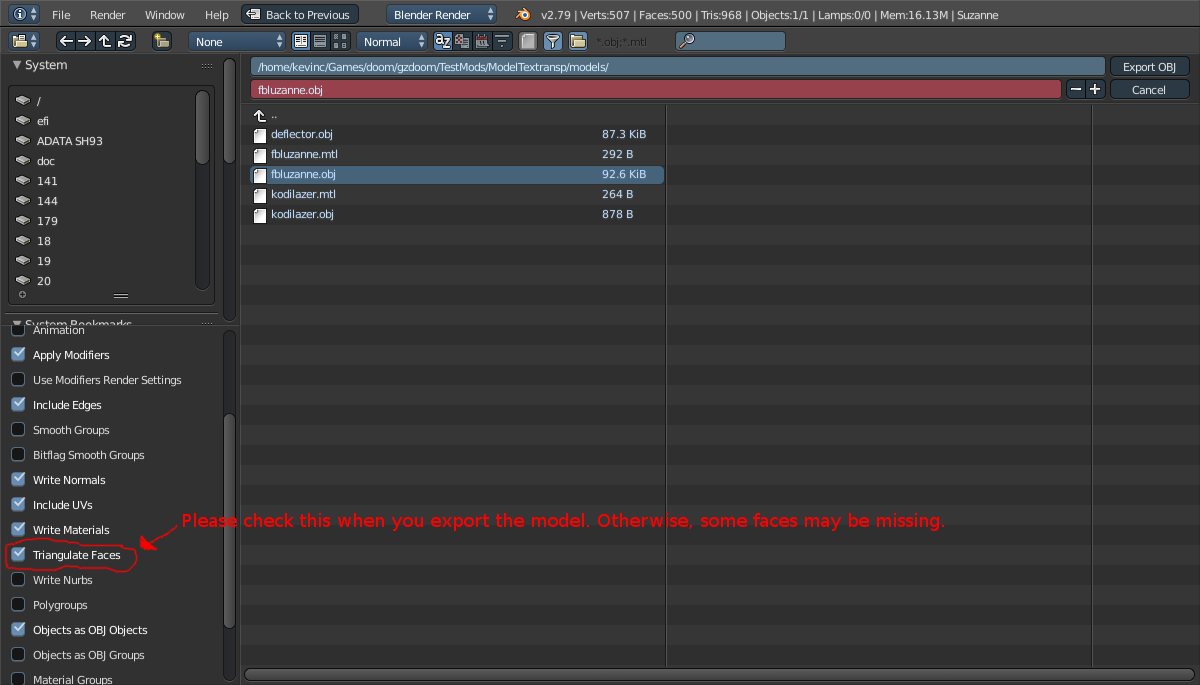This screenshot has height=685, width=1200.
Task: Select the fbluzanne.mtl file
Action: 457,154
